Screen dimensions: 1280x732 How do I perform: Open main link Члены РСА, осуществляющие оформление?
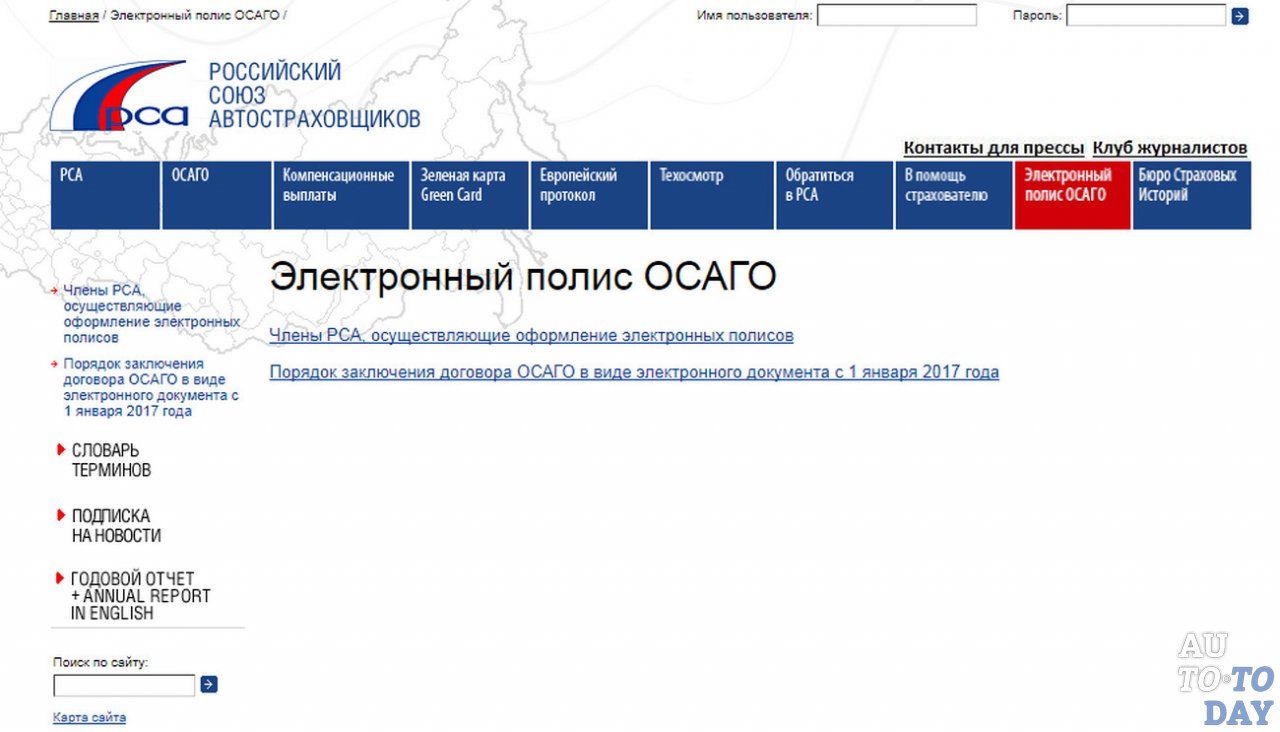point(531,336)
